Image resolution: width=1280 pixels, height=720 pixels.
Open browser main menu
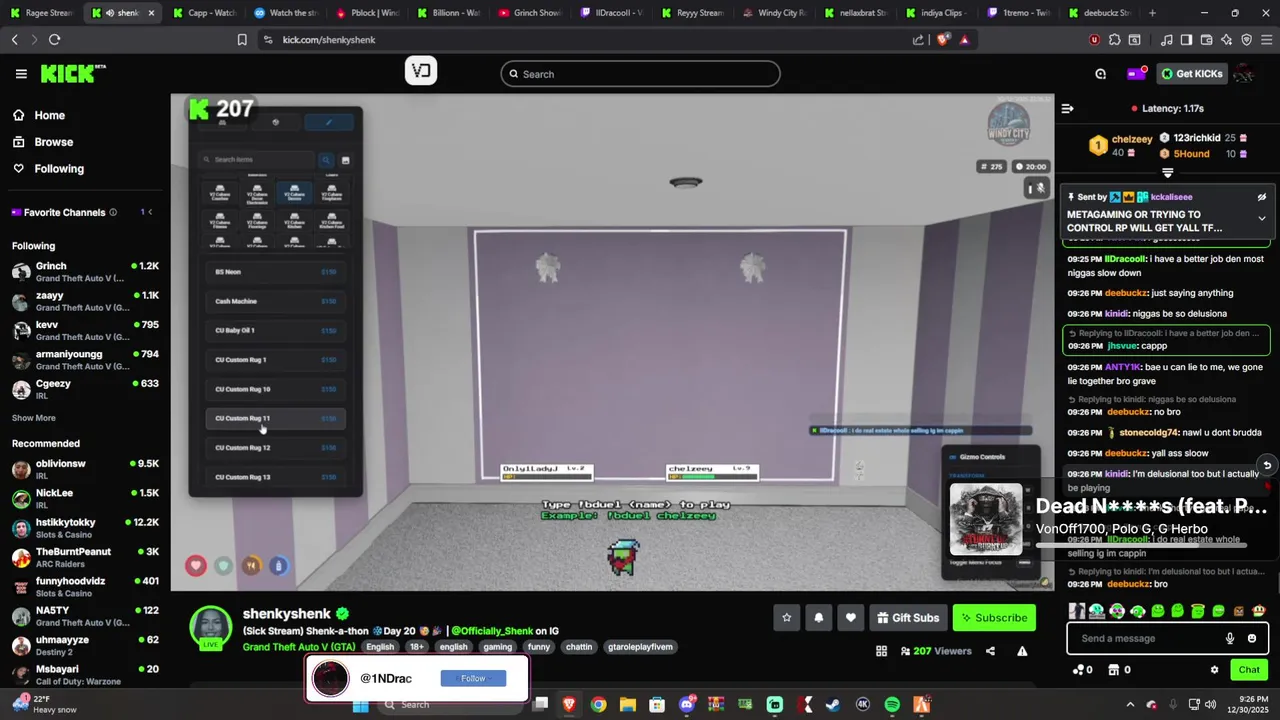pos(1266,39)
